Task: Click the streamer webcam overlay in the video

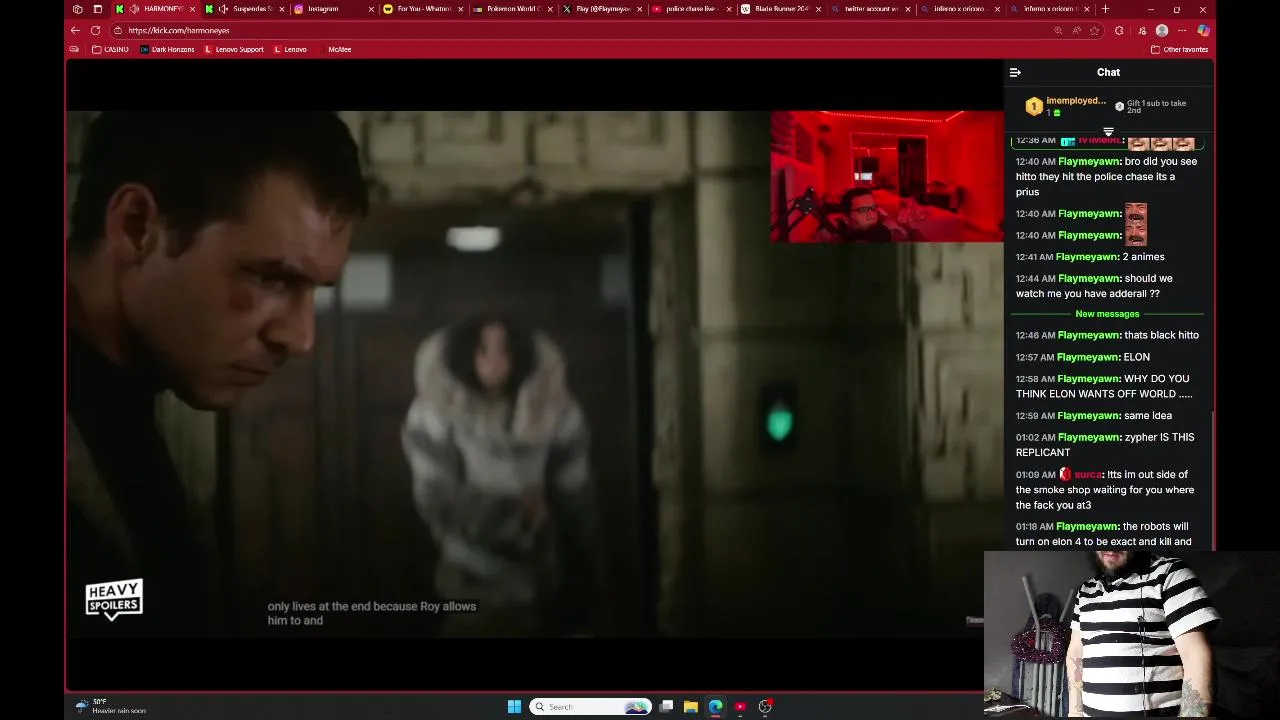Action: (x=887, y=176)
